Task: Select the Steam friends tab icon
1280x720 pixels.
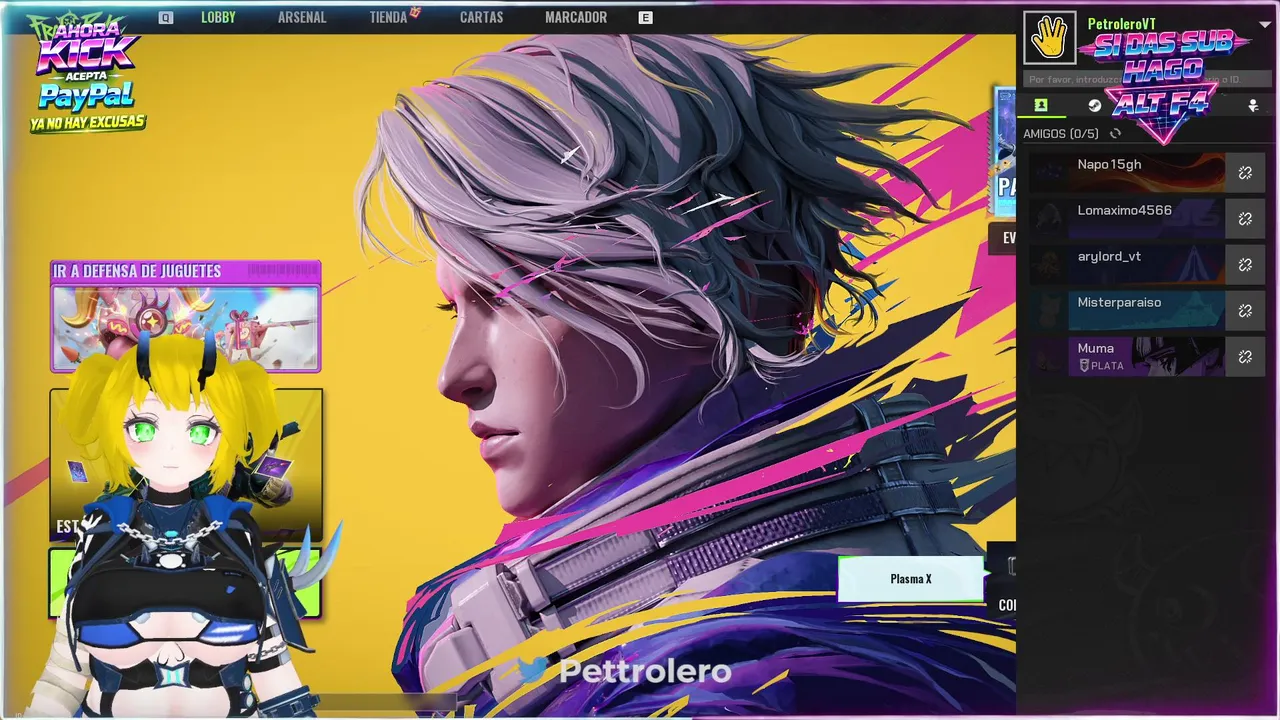Action: (x=1095, y=105)
